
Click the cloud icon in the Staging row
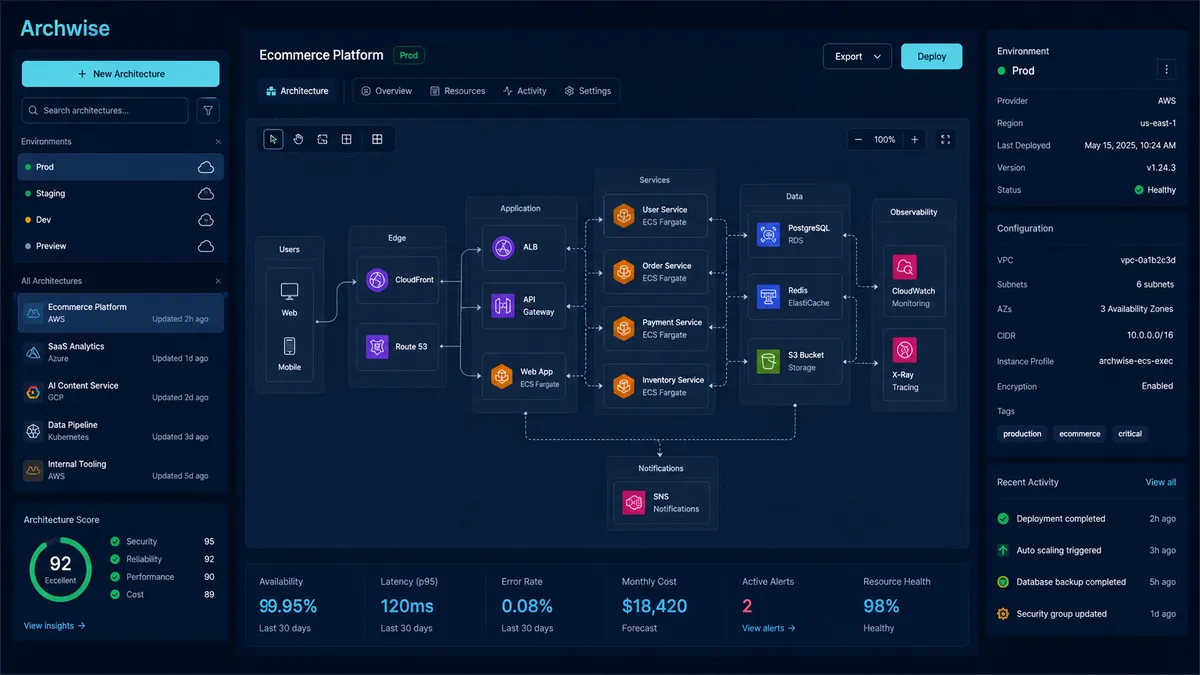click(206, 193)
